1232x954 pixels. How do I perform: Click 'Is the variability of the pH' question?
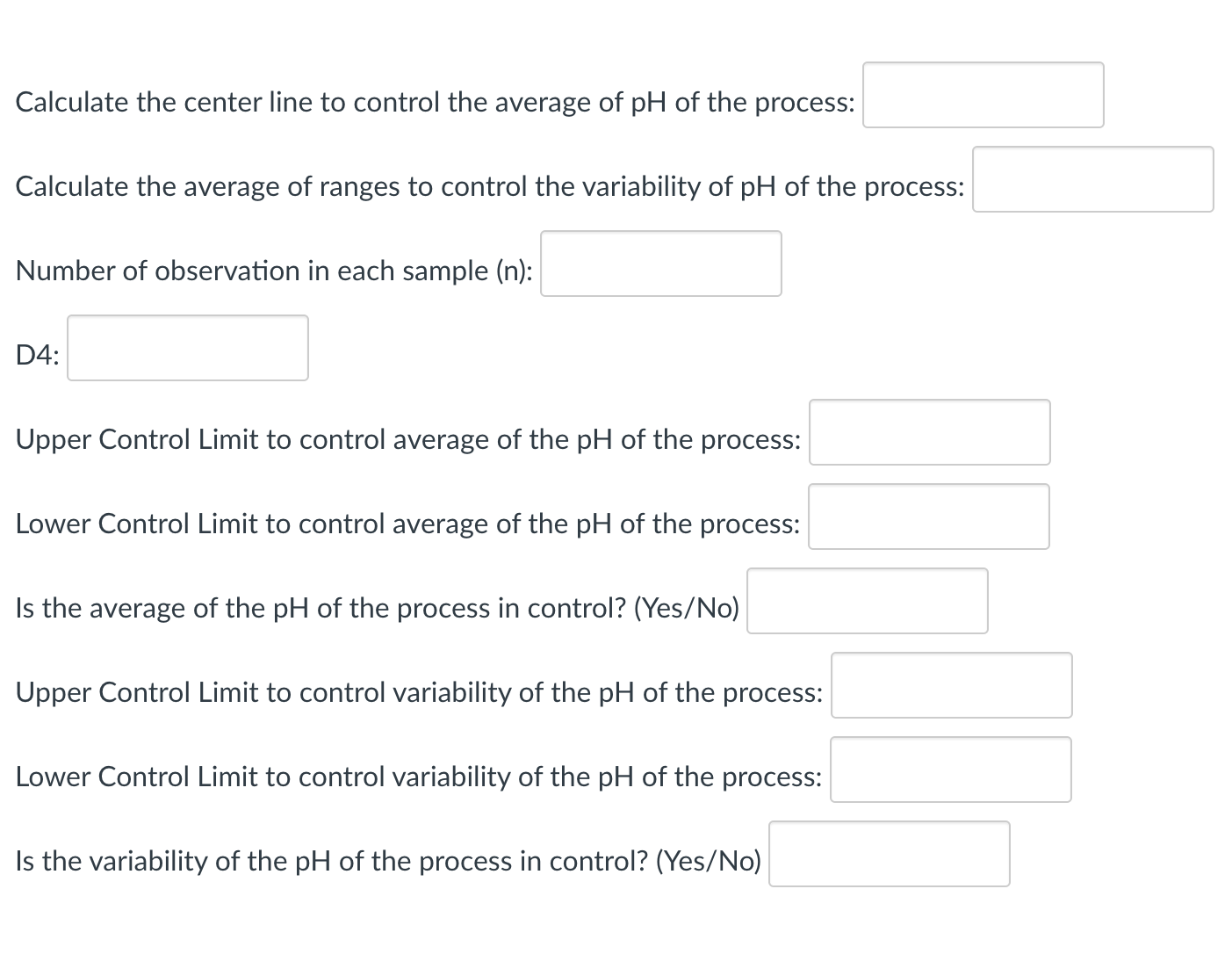[388, 862]
